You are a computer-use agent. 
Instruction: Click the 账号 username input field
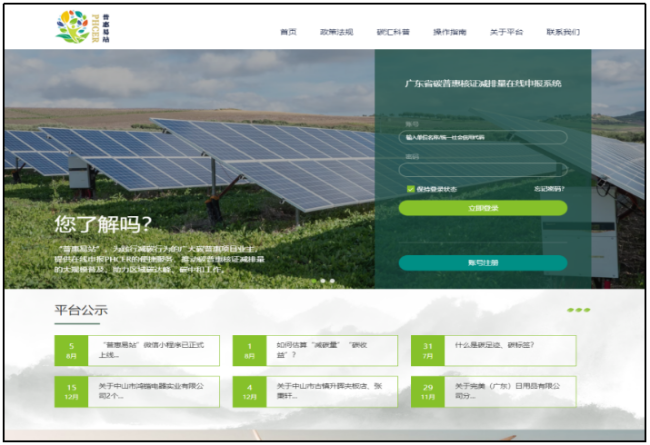[482, 137]
